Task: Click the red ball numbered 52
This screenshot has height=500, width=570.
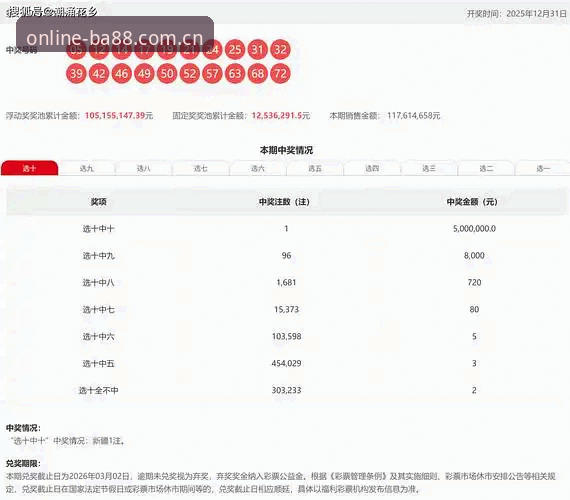Action: pos(190,73)
